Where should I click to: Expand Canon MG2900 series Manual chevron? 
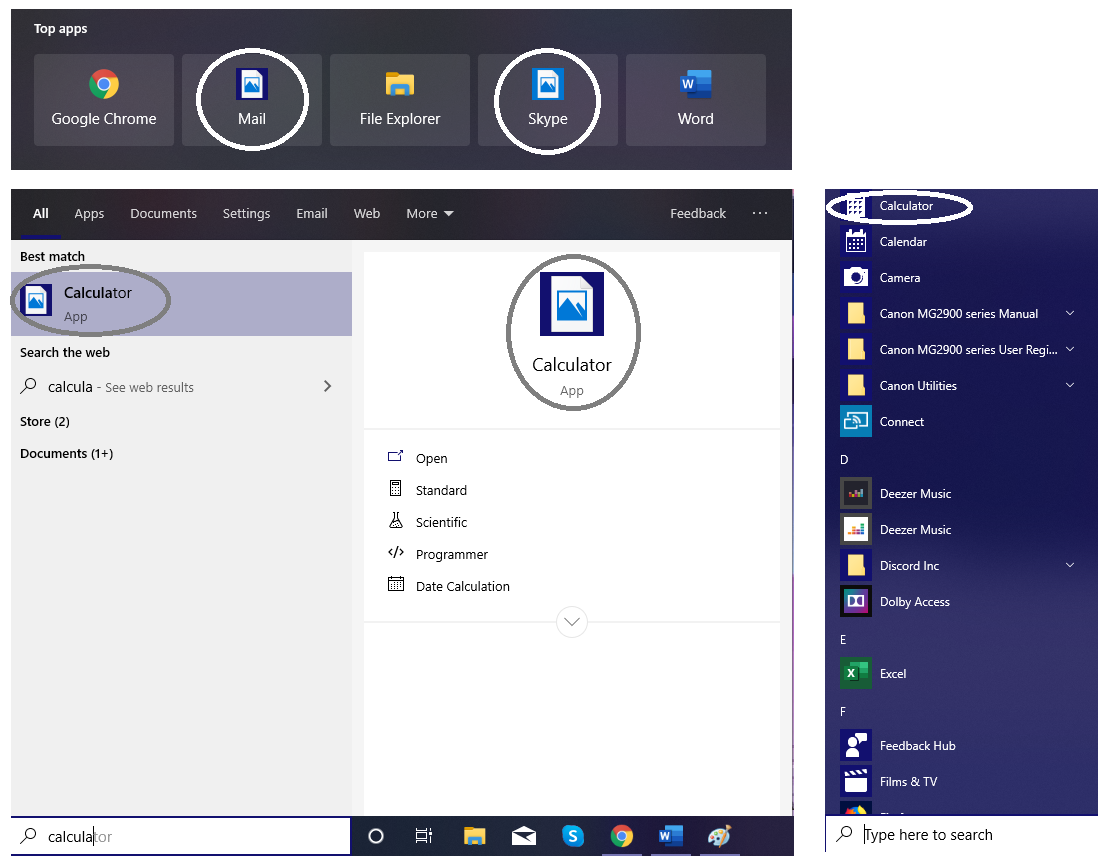1070,313
